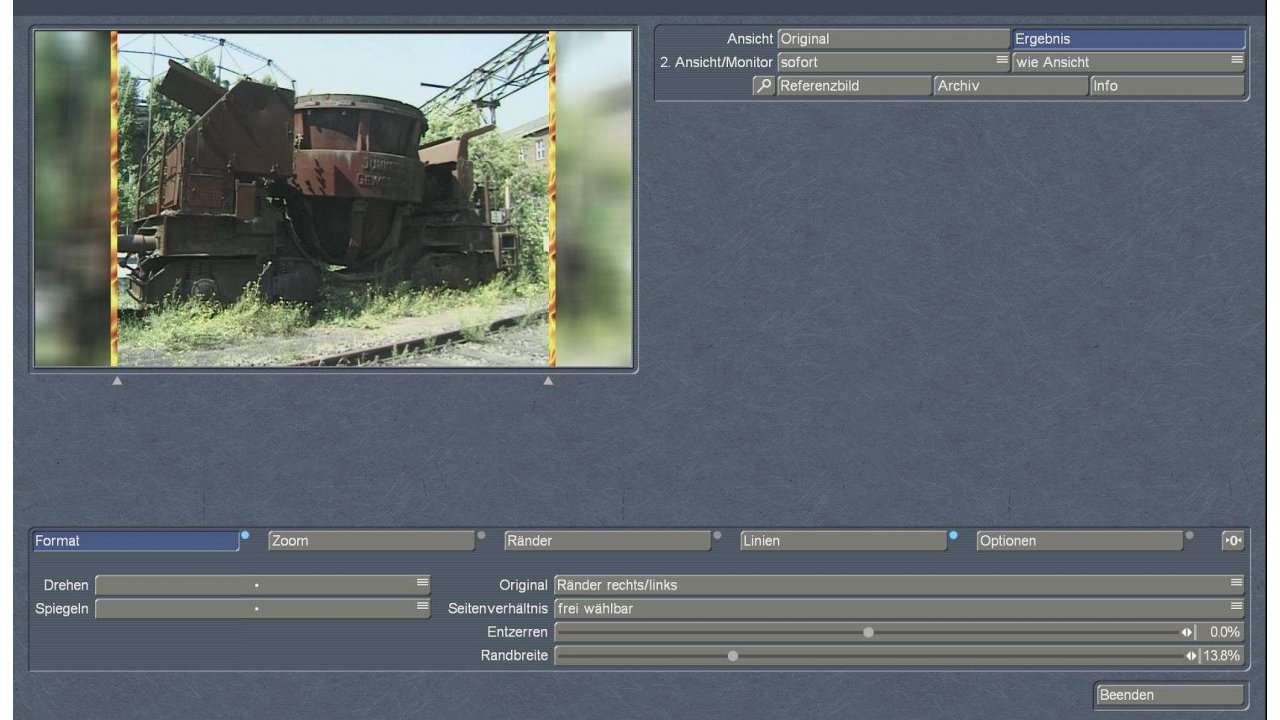Click the Randbreite fine-adjust arrows icon

click(x=1191, y=656)
